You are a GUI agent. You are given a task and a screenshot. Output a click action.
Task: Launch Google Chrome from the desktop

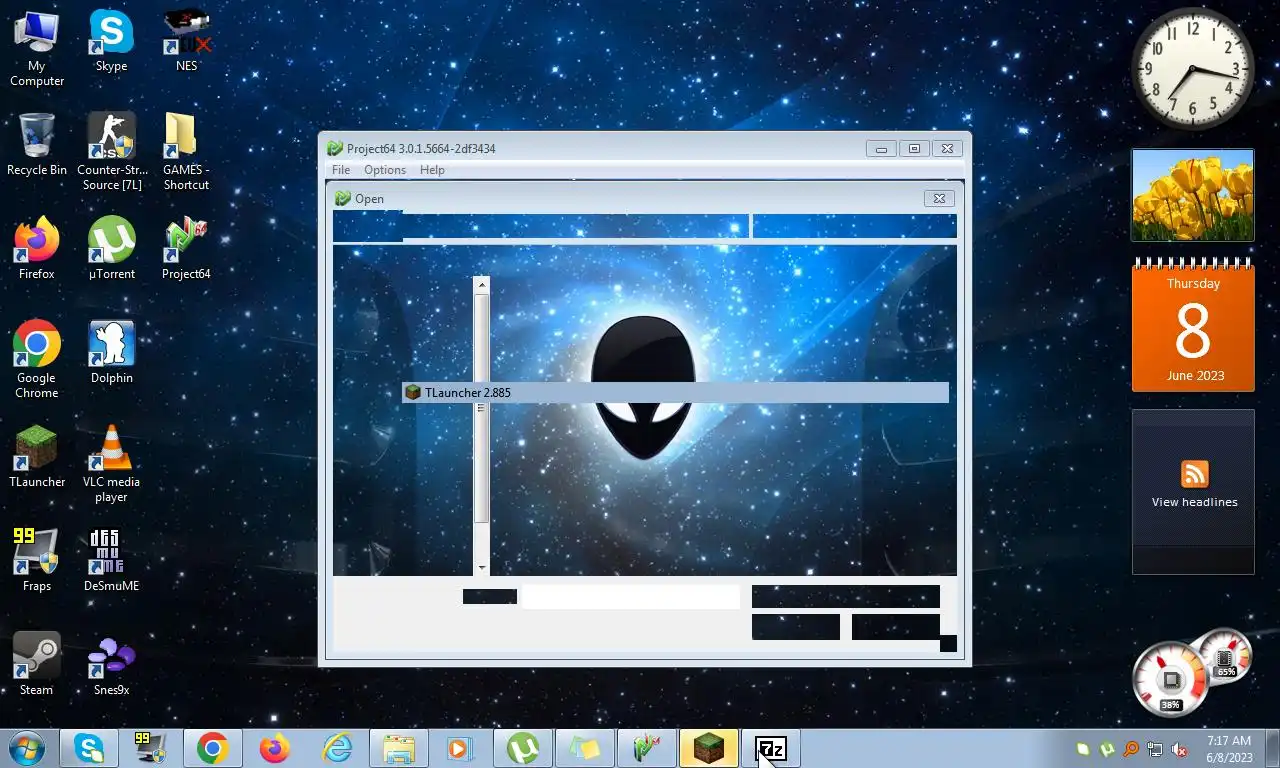pos(37,360)
